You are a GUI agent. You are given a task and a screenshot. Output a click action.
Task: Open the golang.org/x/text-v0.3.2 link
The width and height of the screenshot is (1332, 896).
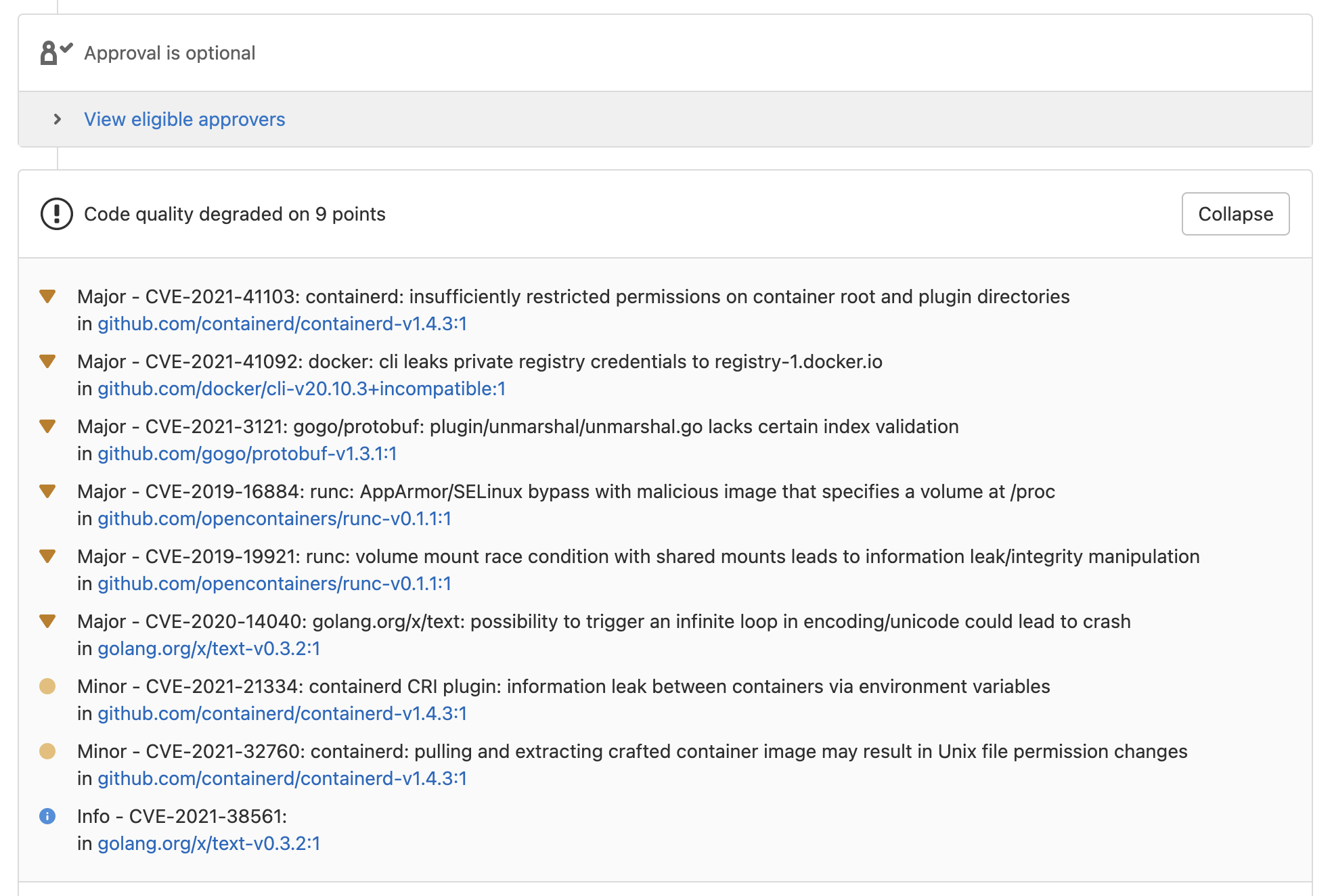209,648
